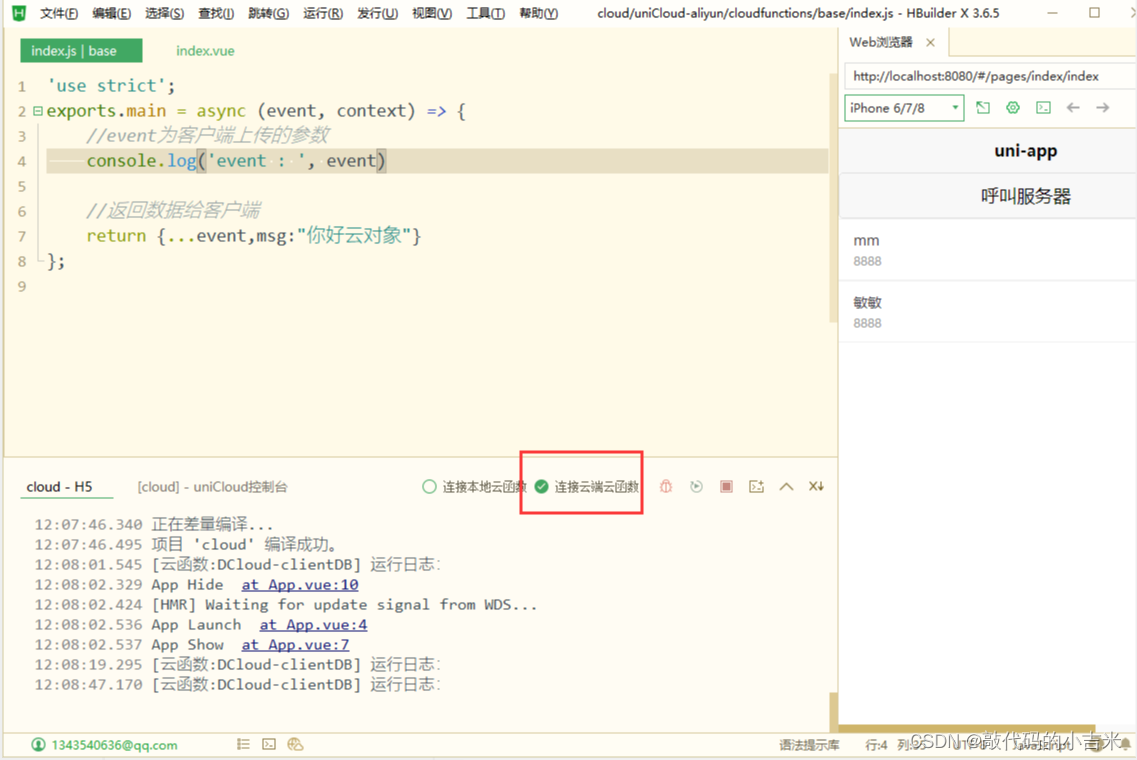The width and height of the screenshot is (1137, 760).
Task: Click 语法提示库 in status bar
Action: 809,745
